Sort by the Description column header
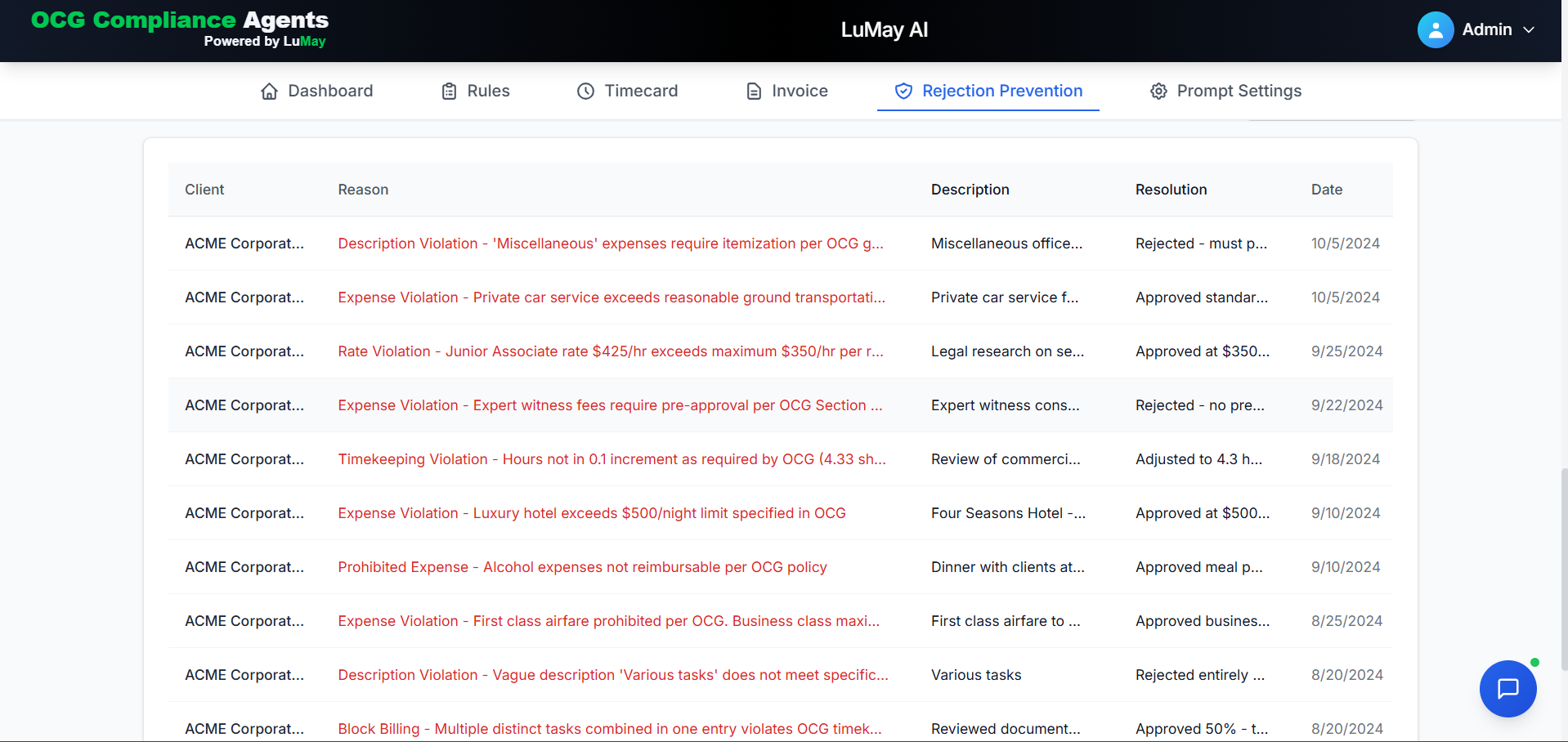Image resolution: width=1568 pixels, height=742 pixels. point(970,190)
